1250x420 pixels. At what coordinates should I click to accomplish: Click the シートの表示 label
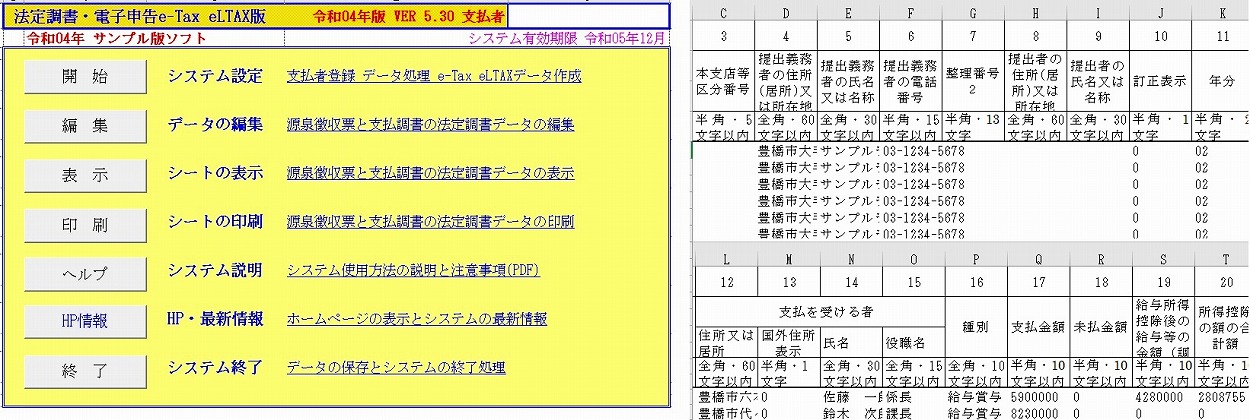pyautogui.click(x=215, y=173)
